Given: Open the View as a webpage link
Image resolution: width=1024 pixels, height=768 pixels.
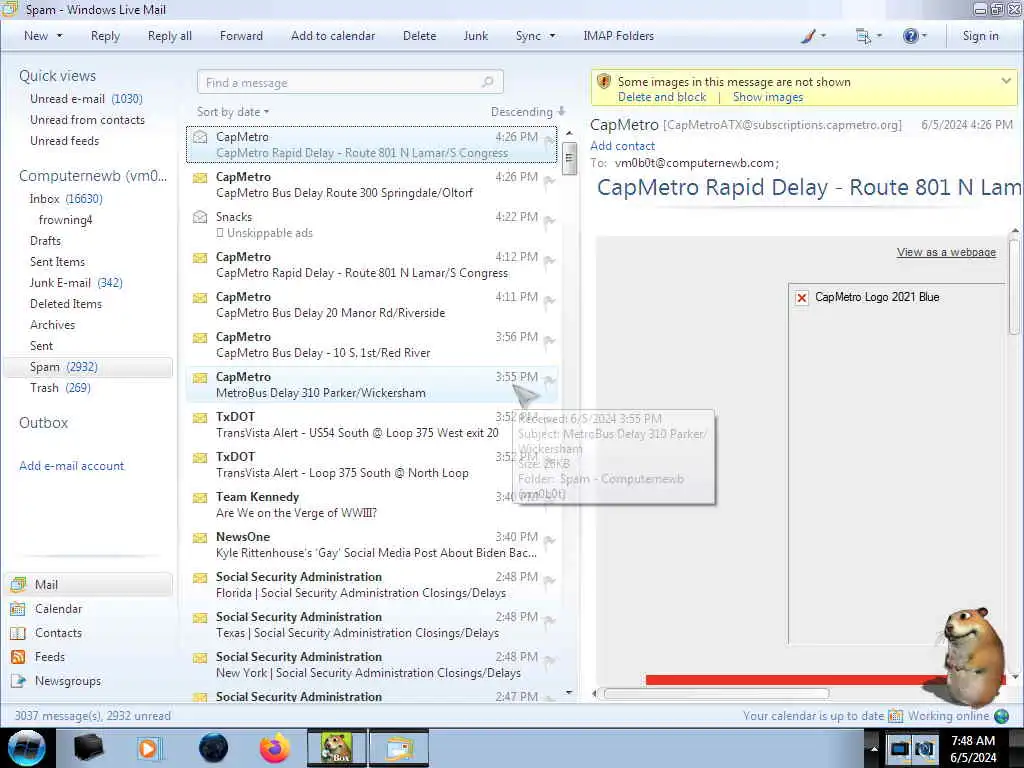Looking at the screenshot, I should (946, 252).
